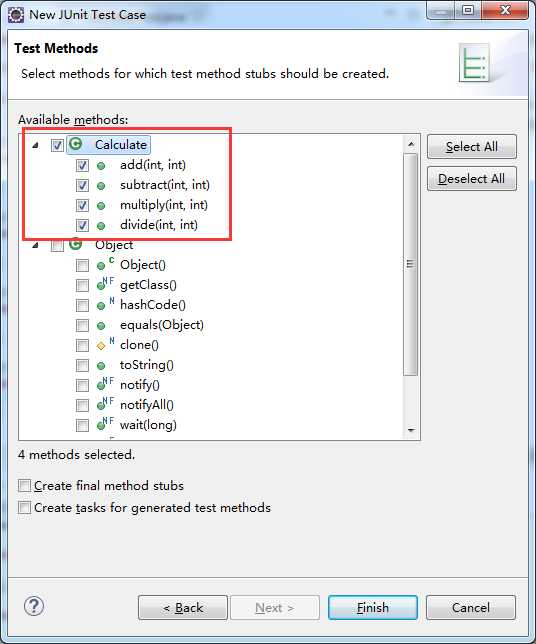The width and height of the screenshot is (536, 644).
Task: Select the Object tree label
Action: pyautogui.click(x=114, y=245)
